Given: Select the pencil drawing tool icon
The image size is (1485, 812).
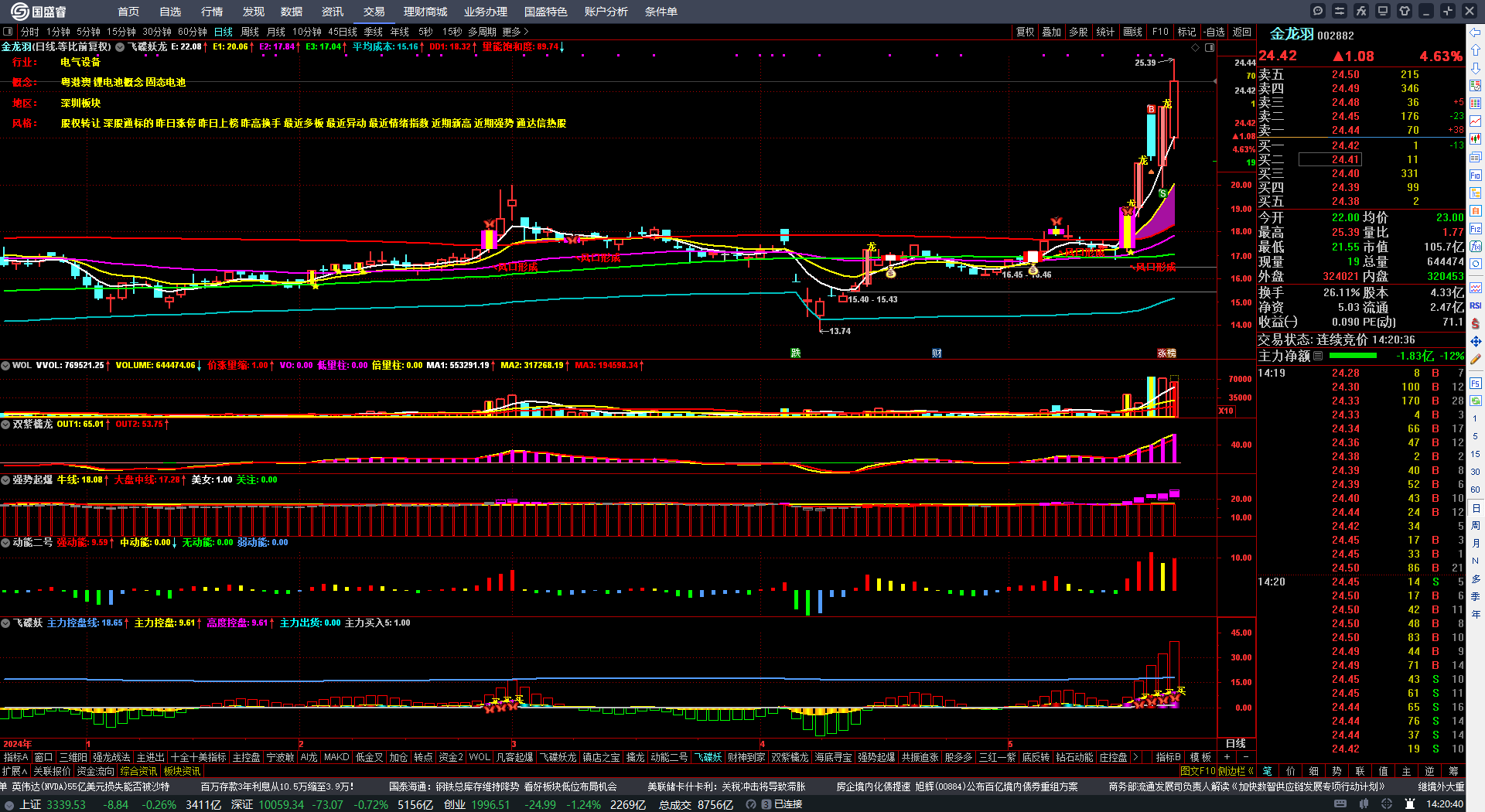Looking at the screenshot, I should [1476, 359].
